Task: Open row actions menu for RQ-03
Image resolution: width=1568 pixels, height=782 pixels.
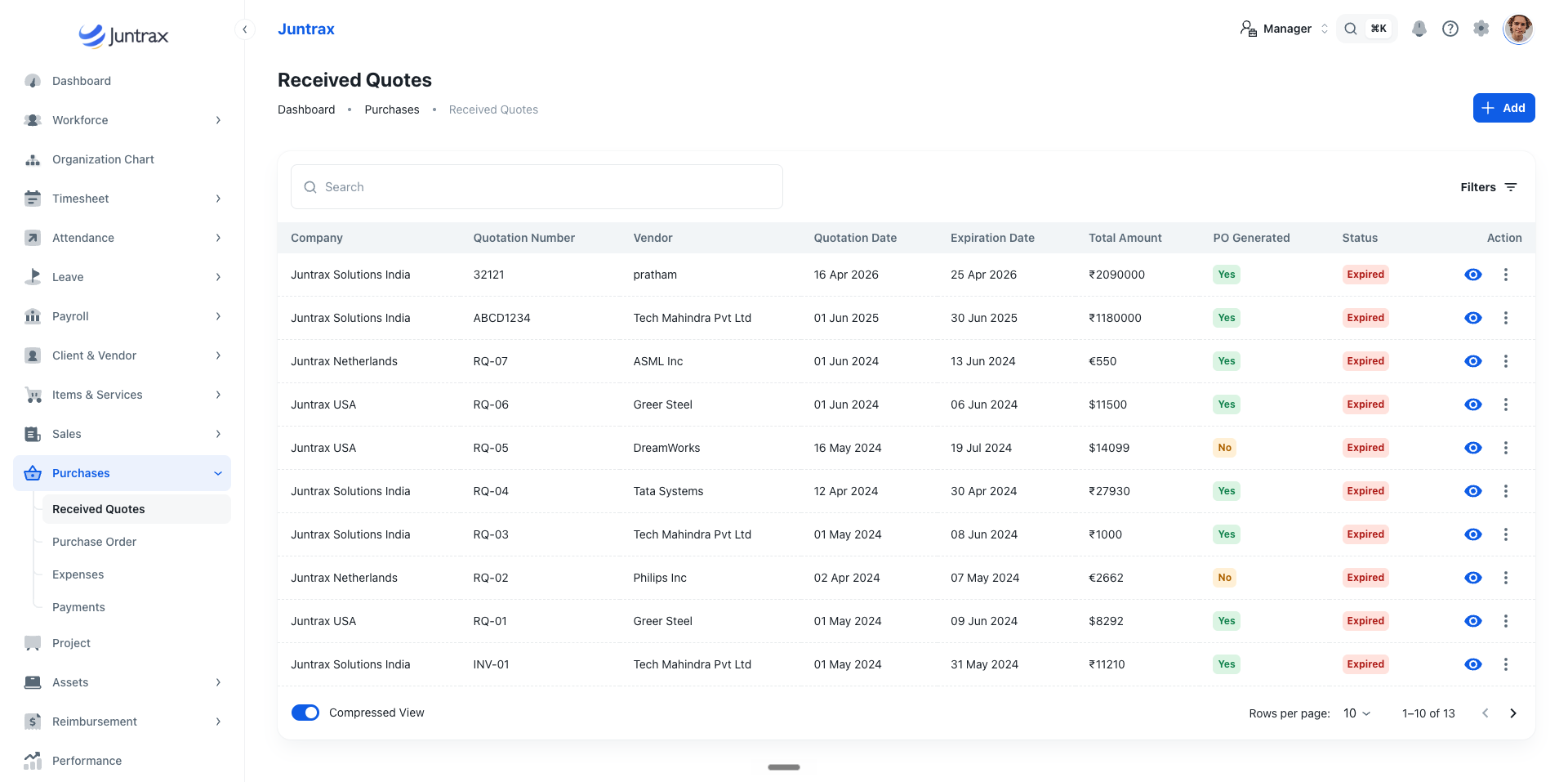Action: [x=1506, y=534]
